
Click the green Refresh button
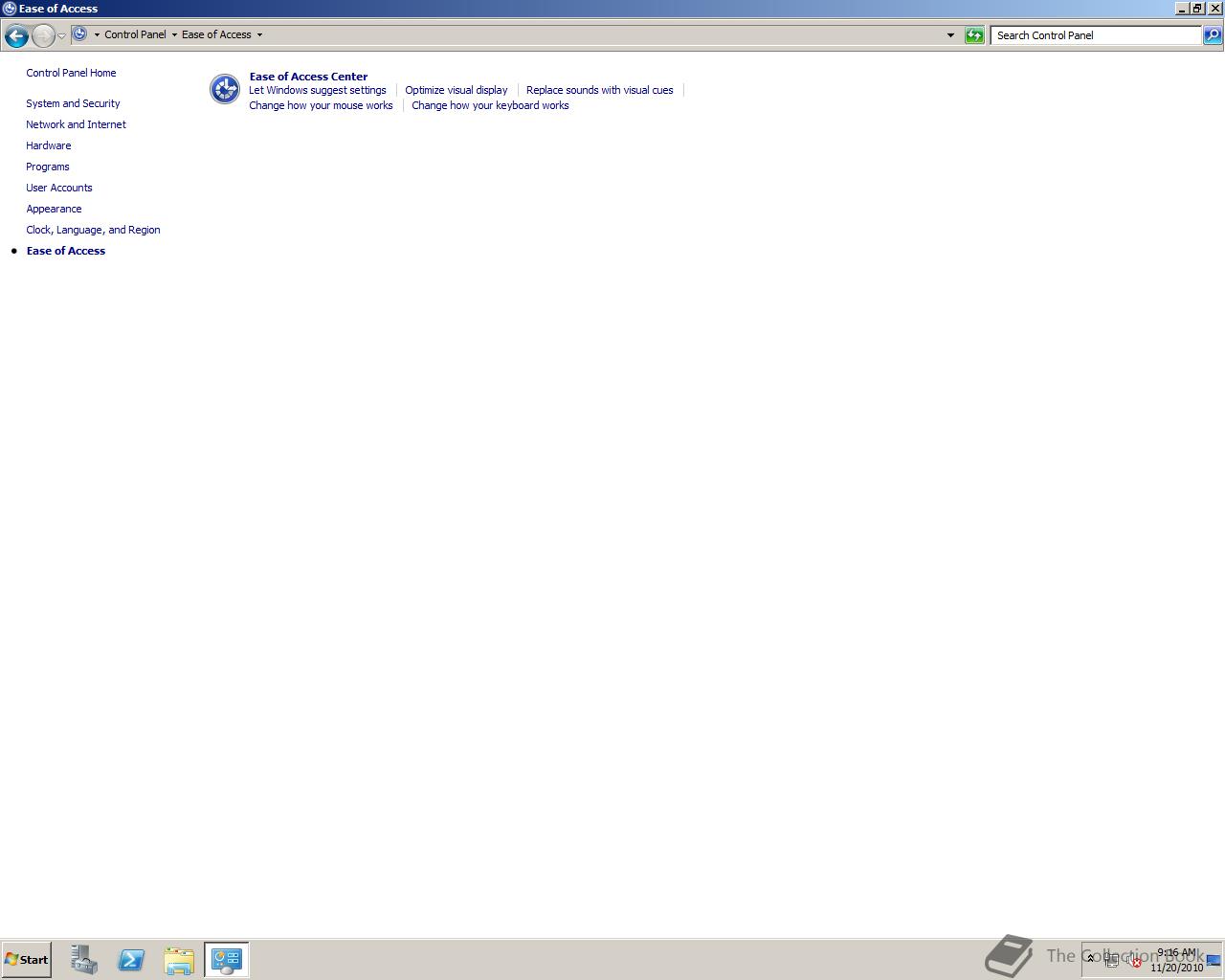[974, 35]
